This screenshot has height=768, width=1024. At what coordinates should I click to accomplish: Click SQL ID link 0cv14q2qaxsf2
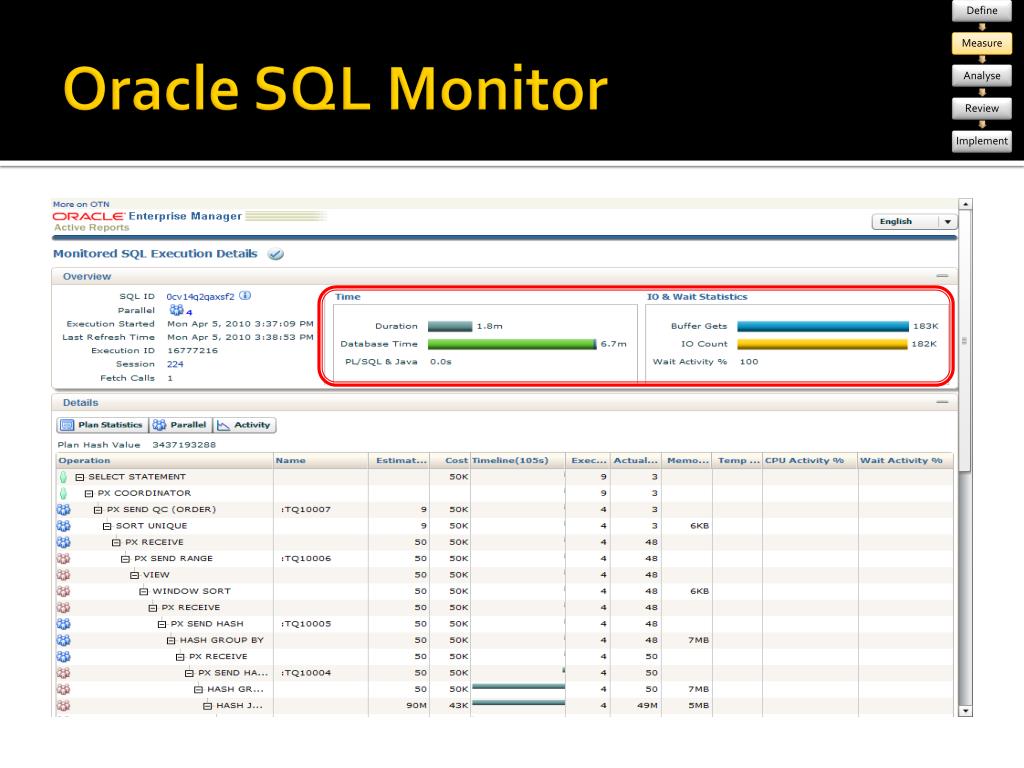point(200,296)
